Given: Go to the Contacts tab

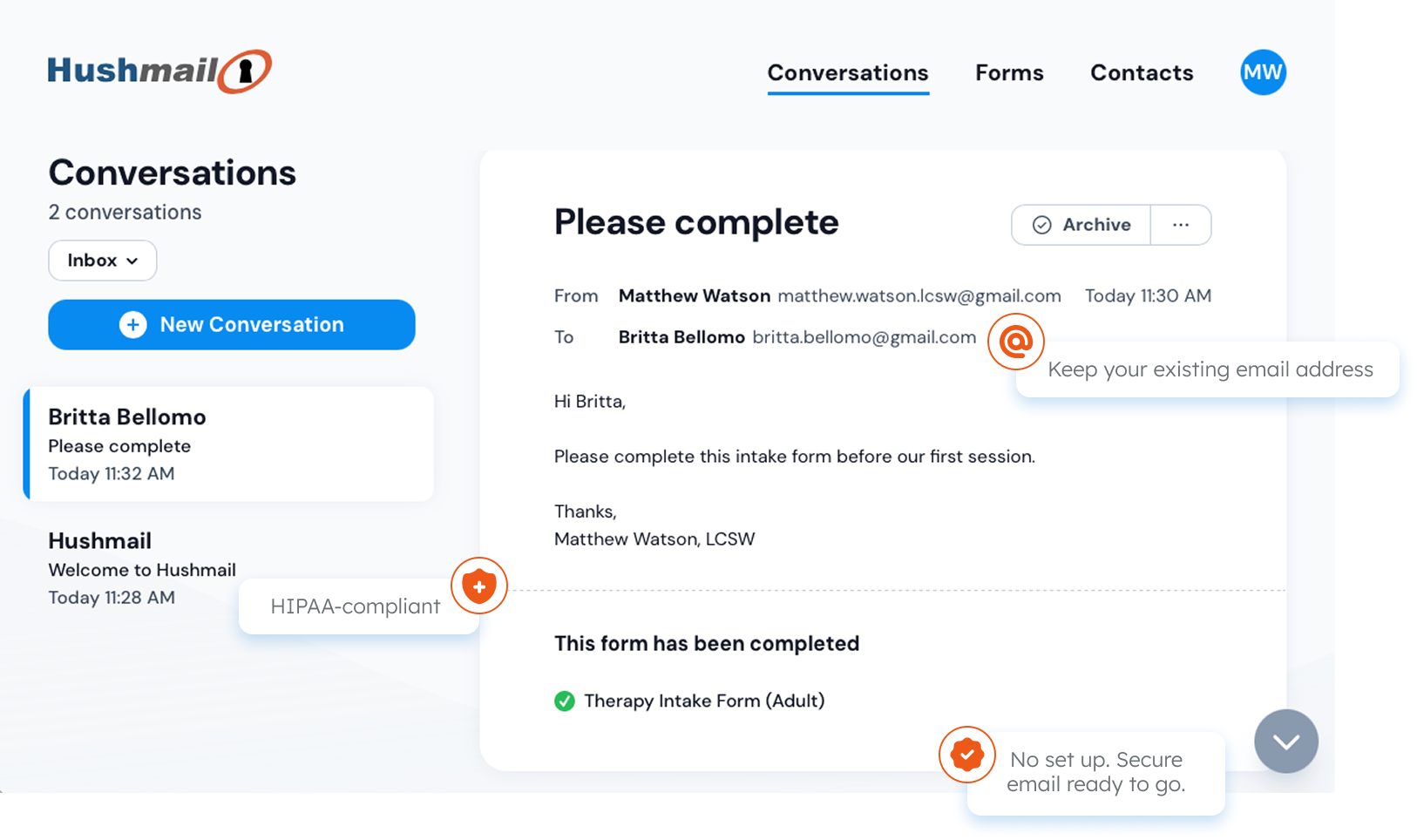Looking at the screenshot, I should [1142, 73].
